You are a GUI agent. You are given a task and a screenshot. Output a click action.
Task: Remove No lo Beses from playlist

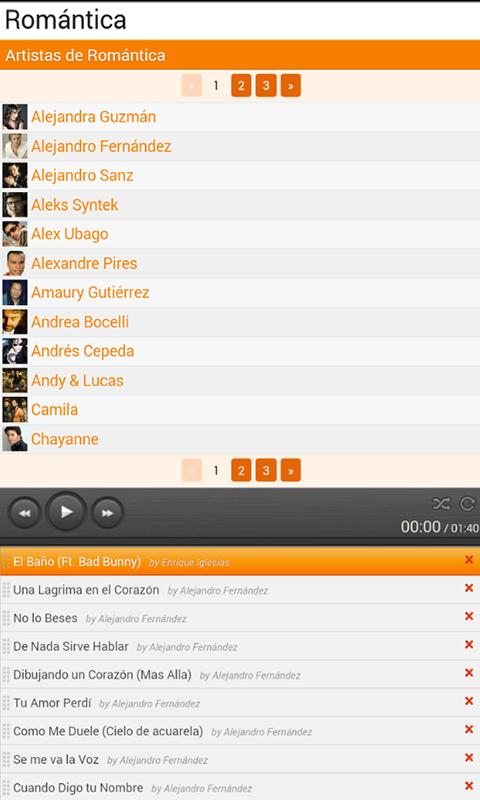(x=469, y=616)
